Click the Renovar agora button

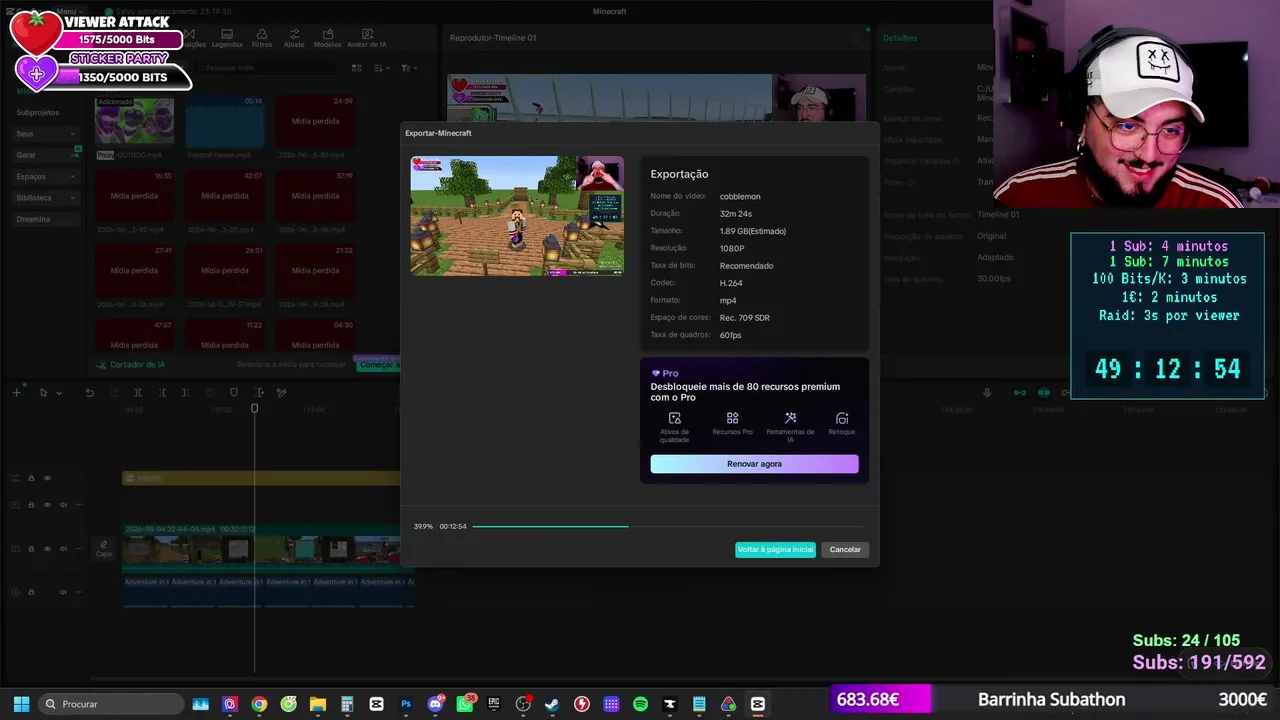[x=754, y=464]
